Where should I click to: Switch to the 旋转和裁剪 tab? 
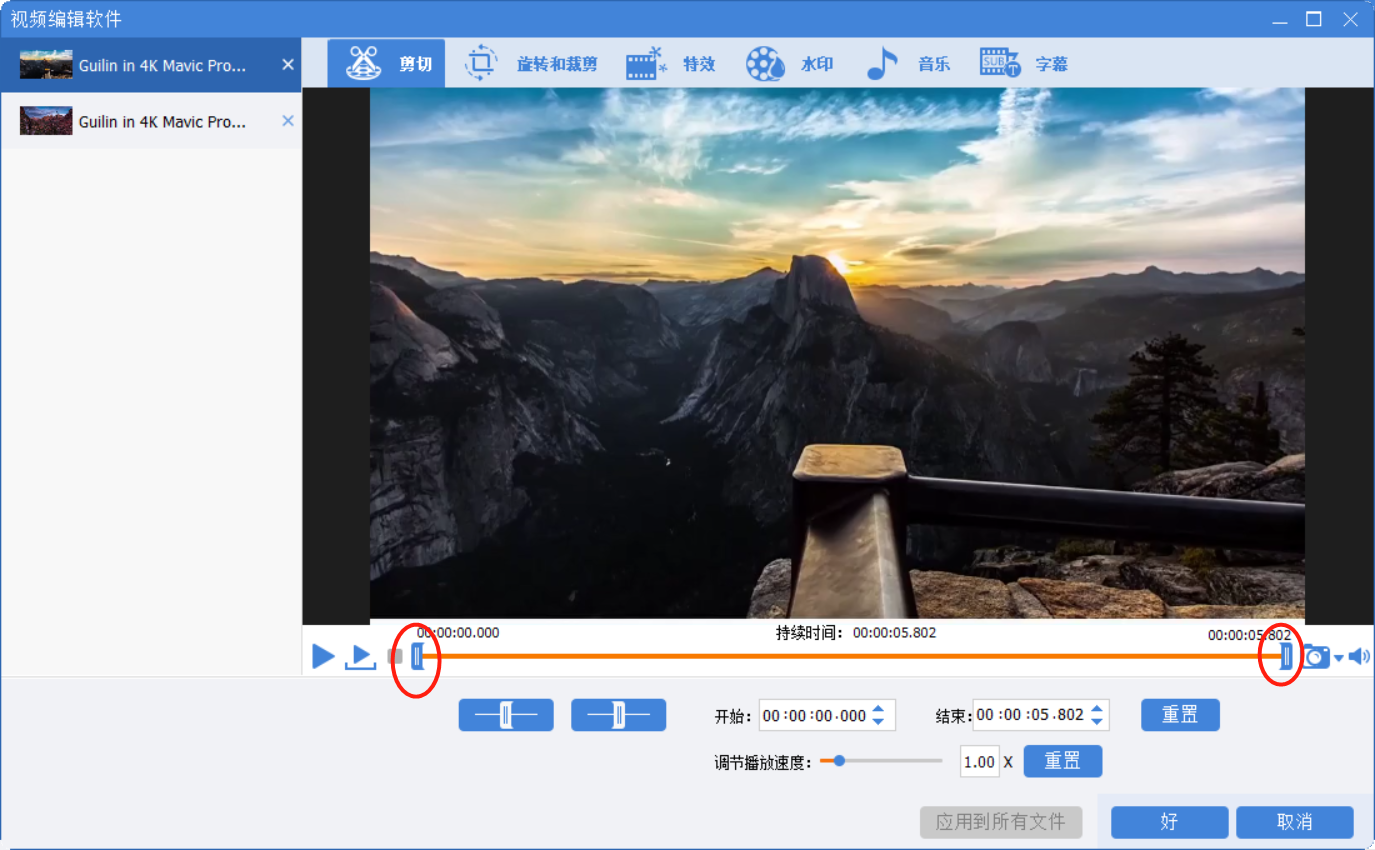pyautogui.click(x=531, y=64)
